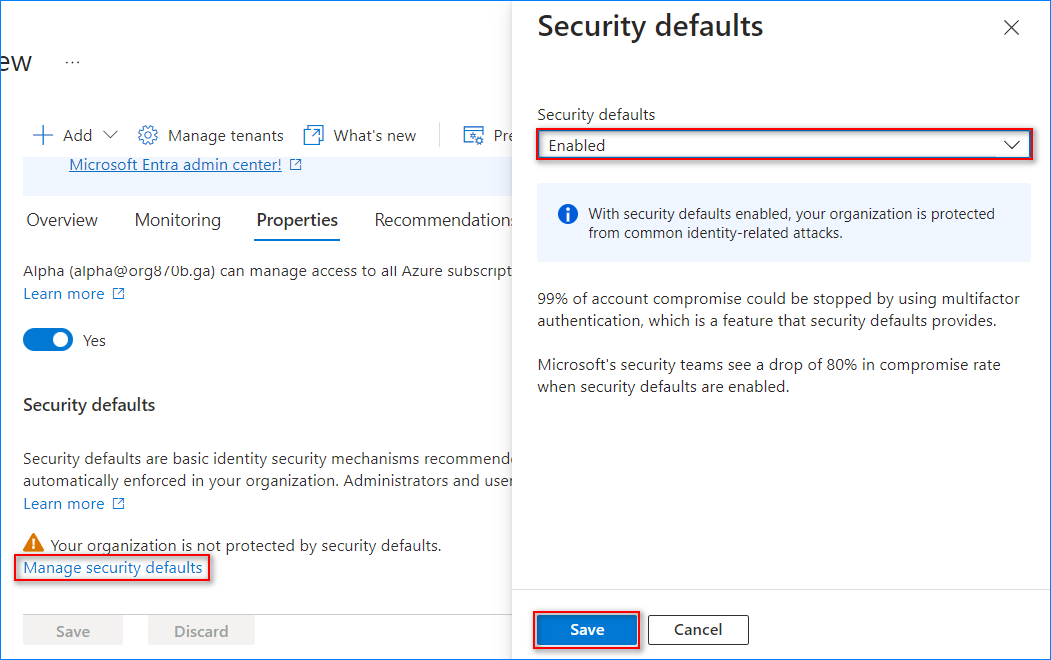This screenshot has height=660, width=1051.
Task: Click the blue info icon
Action: 568,214
